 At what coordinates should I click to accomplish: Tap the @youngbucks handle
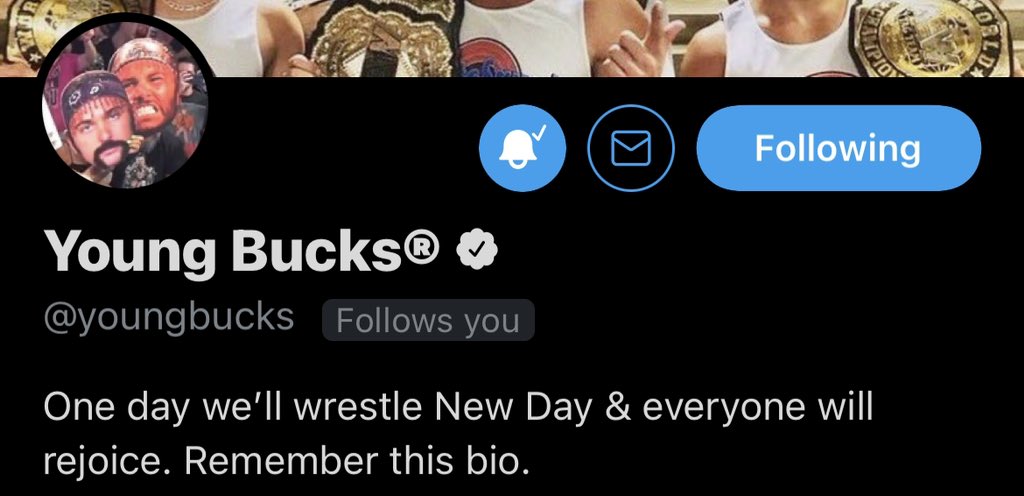[168, 318]
